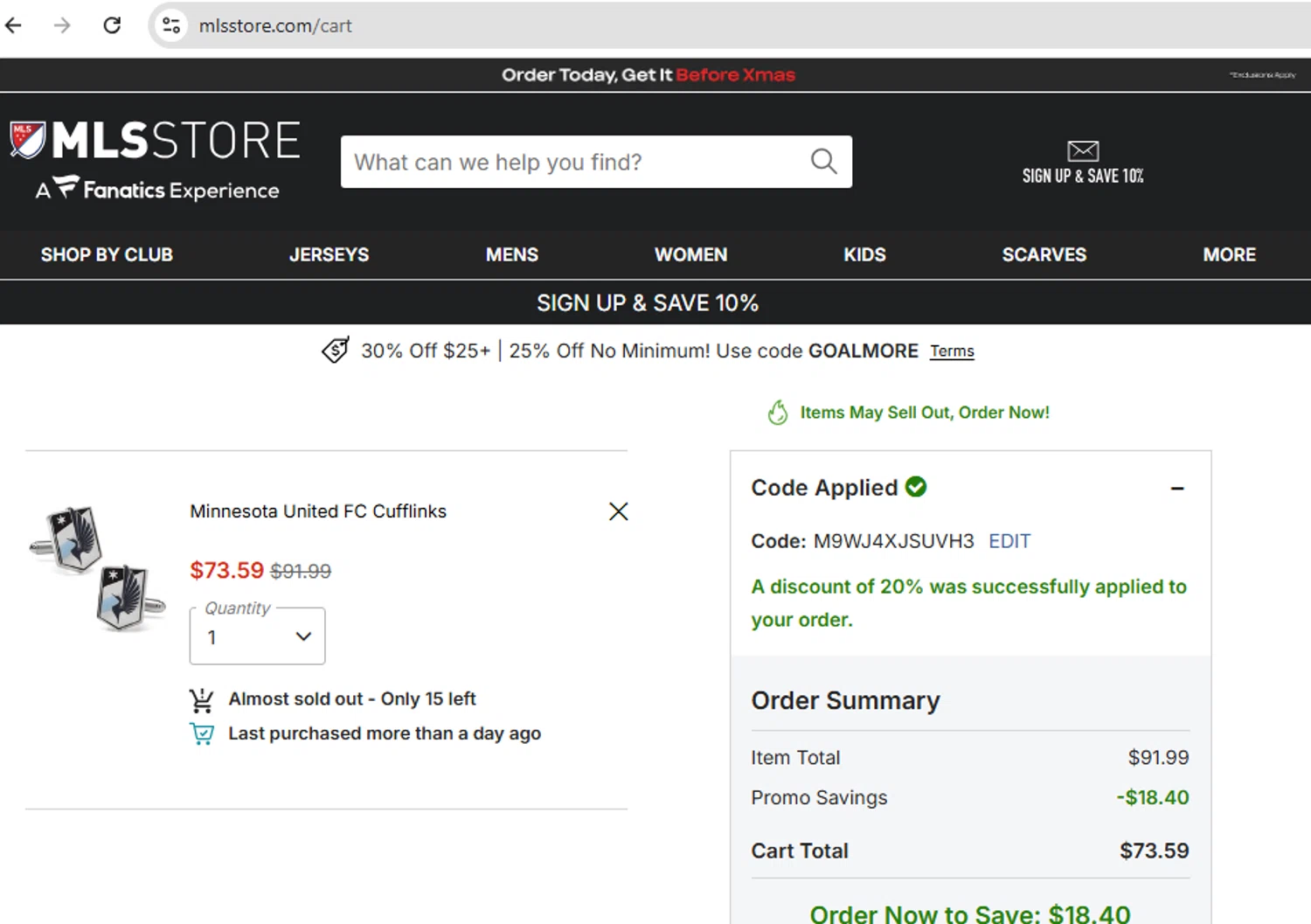Click the Minnesota United FC Cufflinks thumbnail

tap(98, 567)
